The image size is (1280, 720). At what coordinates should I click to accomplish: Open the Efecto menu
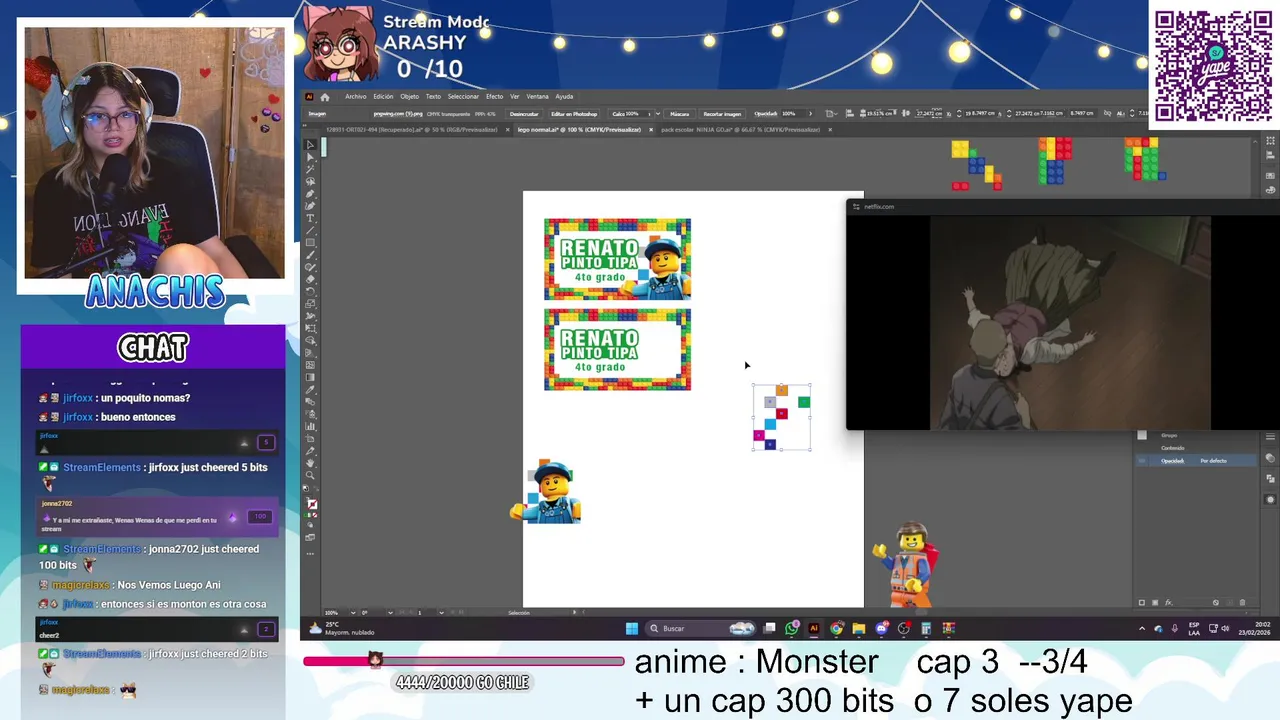click(x=495, y=97)
